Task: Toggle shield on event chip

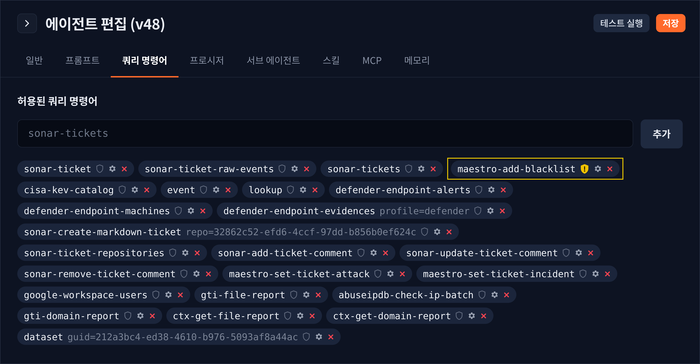Action: (x=204, y=190)
